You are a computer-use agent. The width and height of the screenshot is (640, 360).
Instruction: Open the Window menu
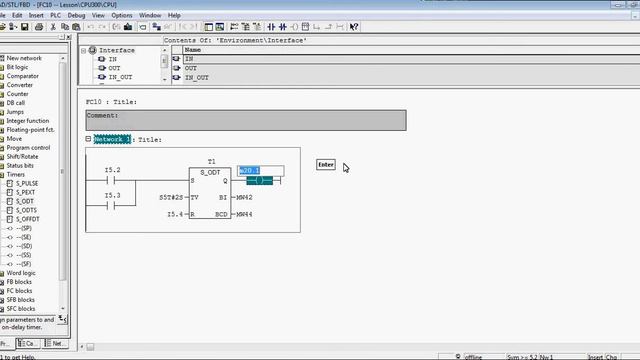point(150,16)
